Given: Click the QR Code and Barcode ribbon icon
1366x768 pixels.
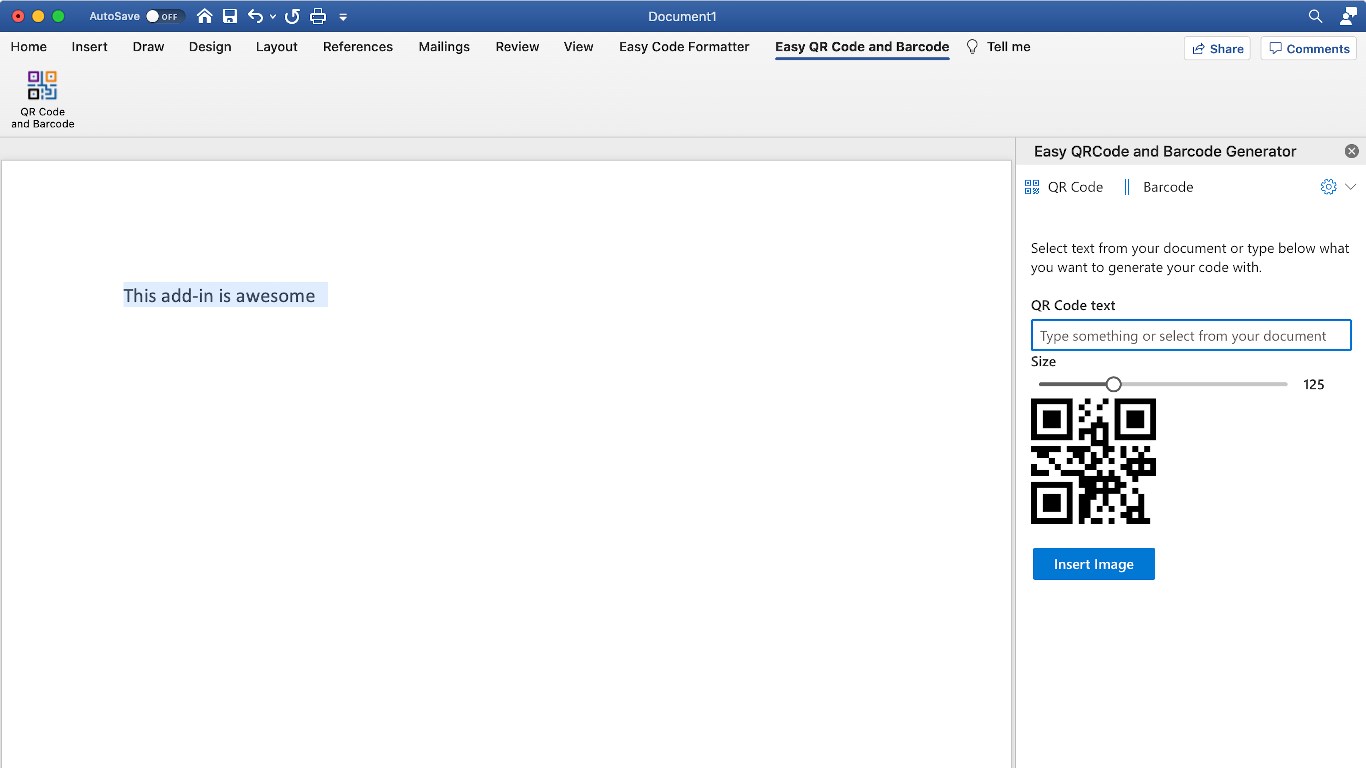Looking at the screenshot, I should (42, 99).
